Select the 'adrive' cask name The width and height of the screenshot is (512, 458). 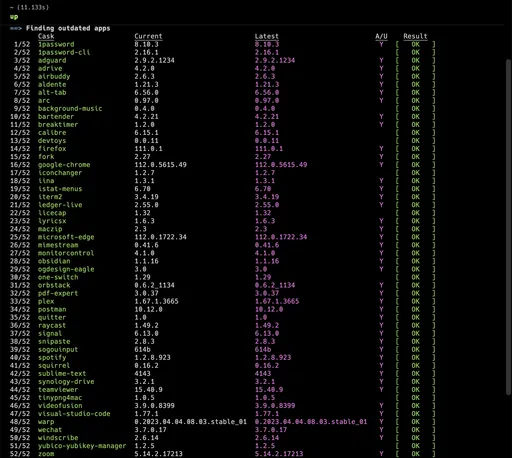click(x=50, y=68)
